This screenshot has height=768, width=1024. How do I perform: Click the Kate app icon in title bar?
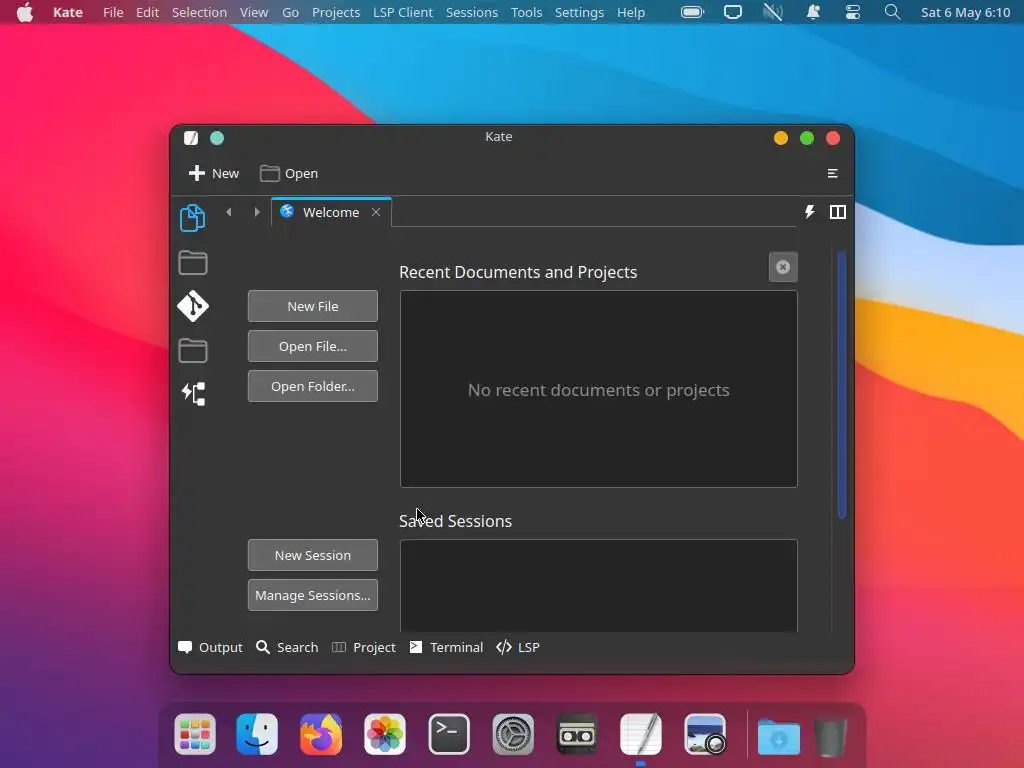point(191,138)
